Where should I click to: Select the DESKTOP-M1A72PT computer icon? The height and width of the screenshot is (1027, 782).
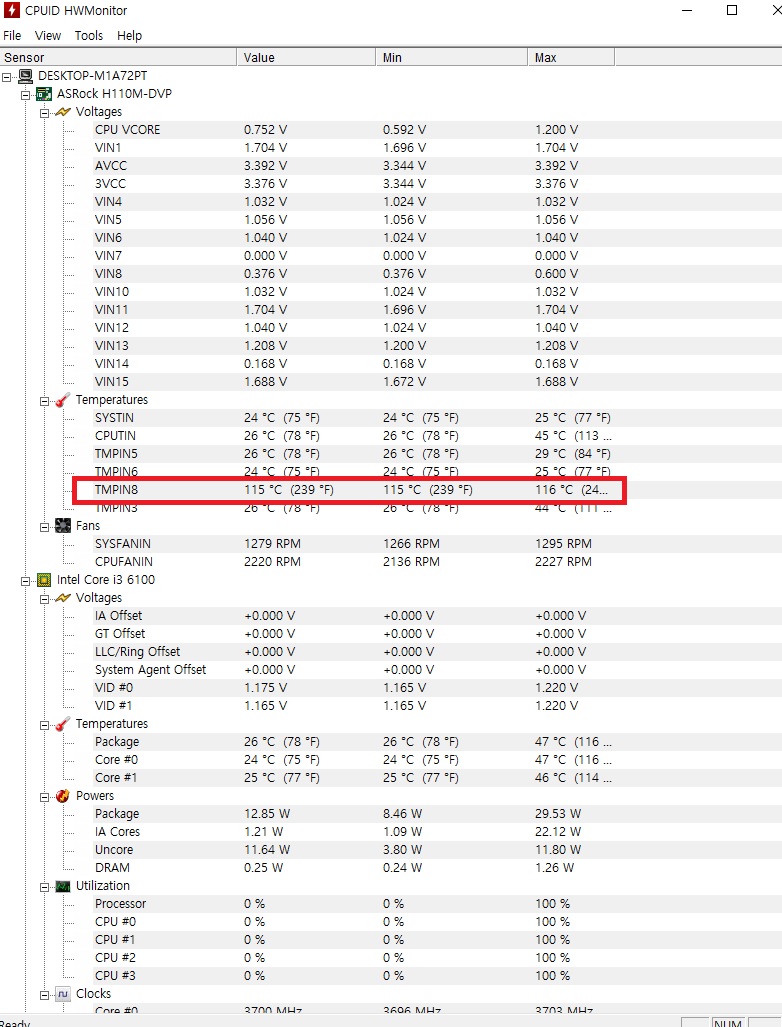click(26, 76)
